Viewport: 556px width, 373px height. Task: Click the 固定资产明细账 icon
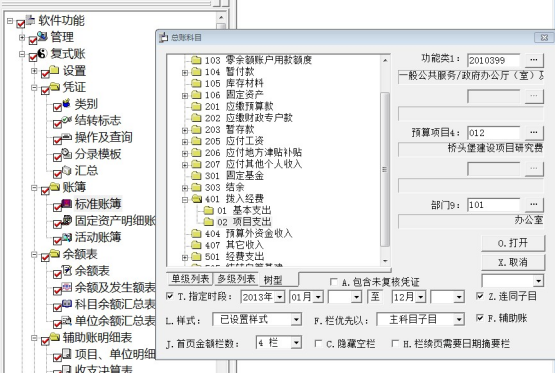(67, 220)
